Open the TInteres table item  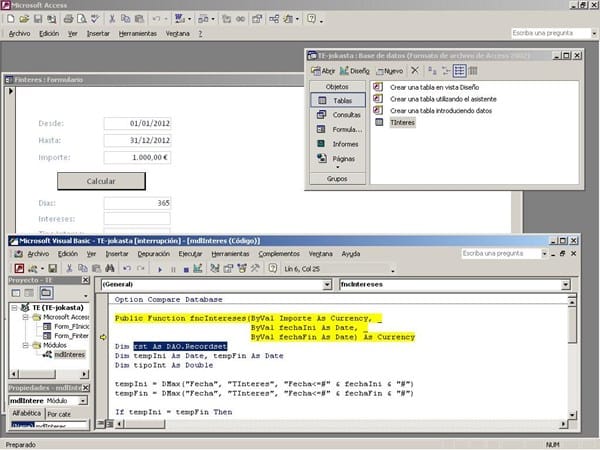(403, 123)
